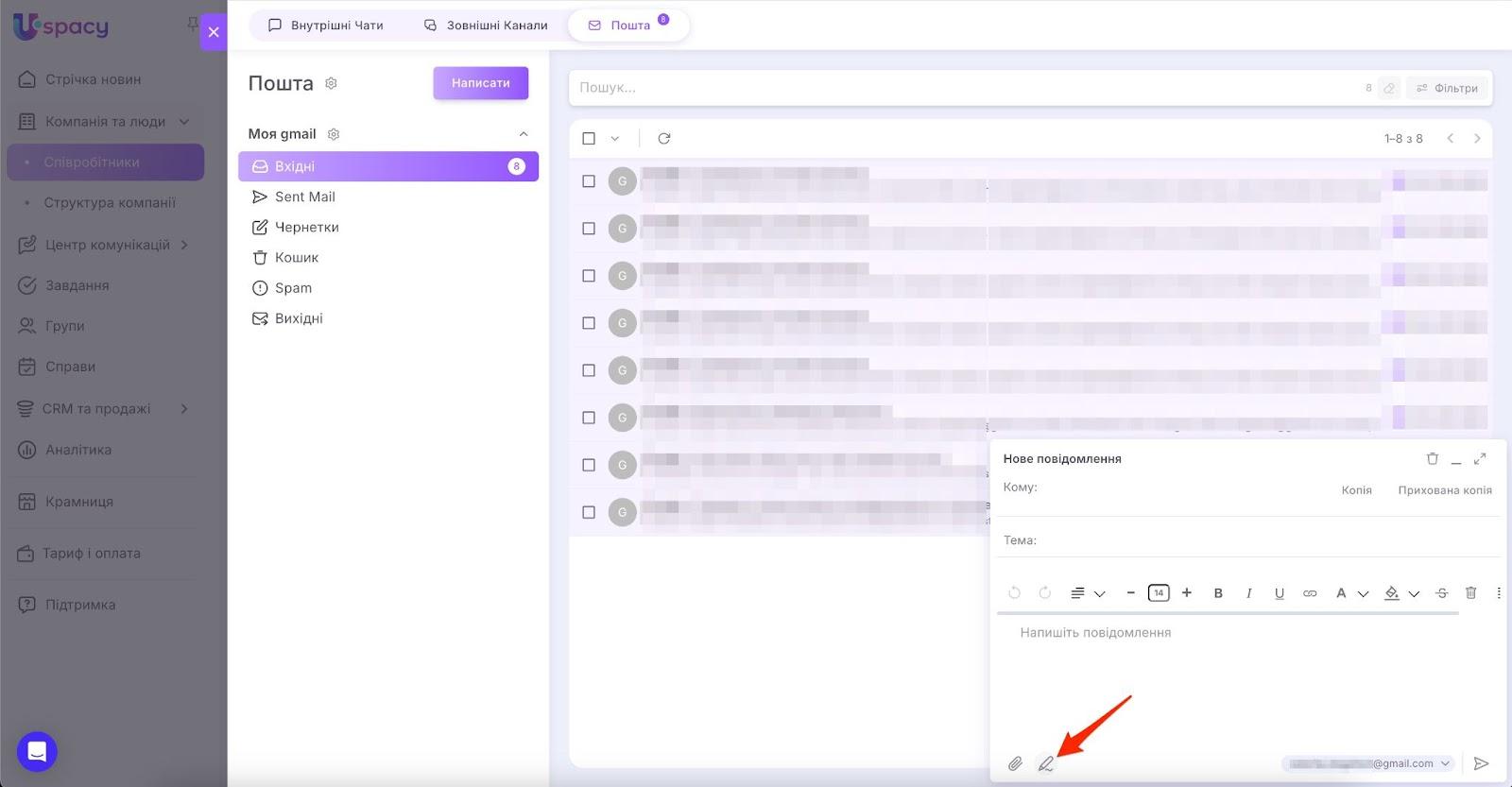The height and width of the screenshot is (787, 1512).
Task: Redo the edit in the message editor
Action: click(x=1044, y=593)
